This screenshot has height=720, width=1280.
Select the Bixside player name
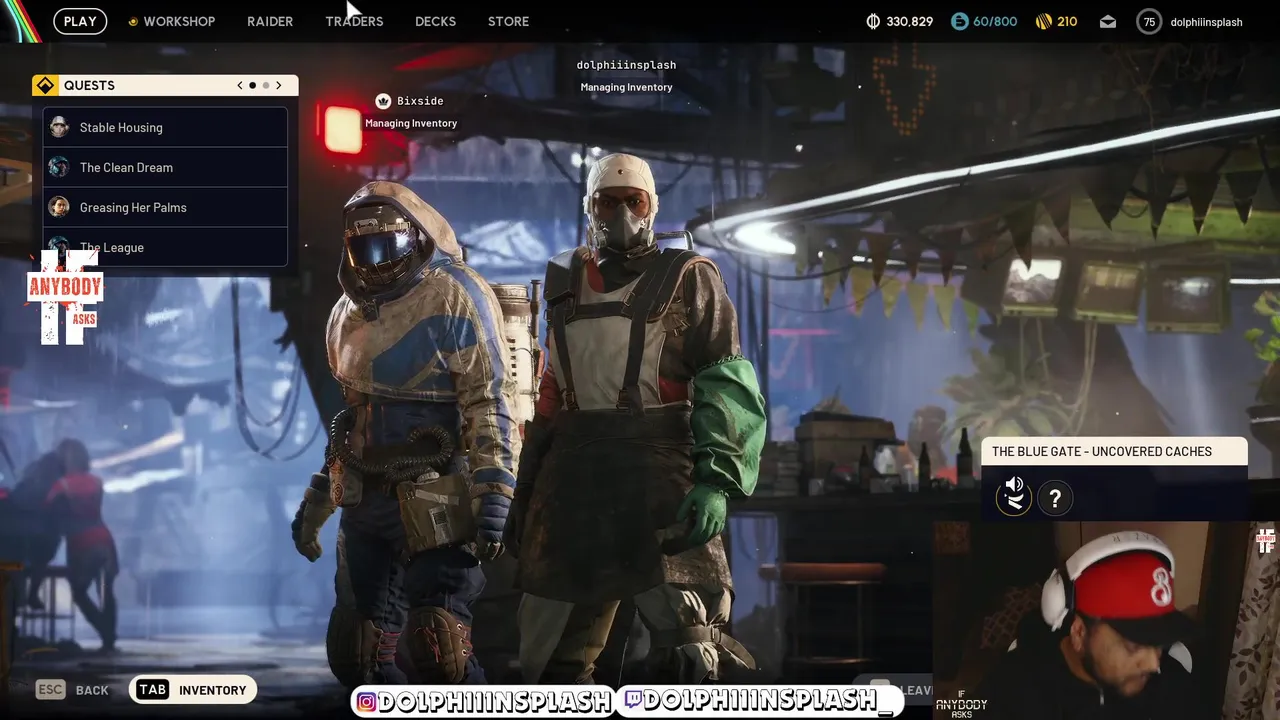pyautogui.click(x=420, y=101)
